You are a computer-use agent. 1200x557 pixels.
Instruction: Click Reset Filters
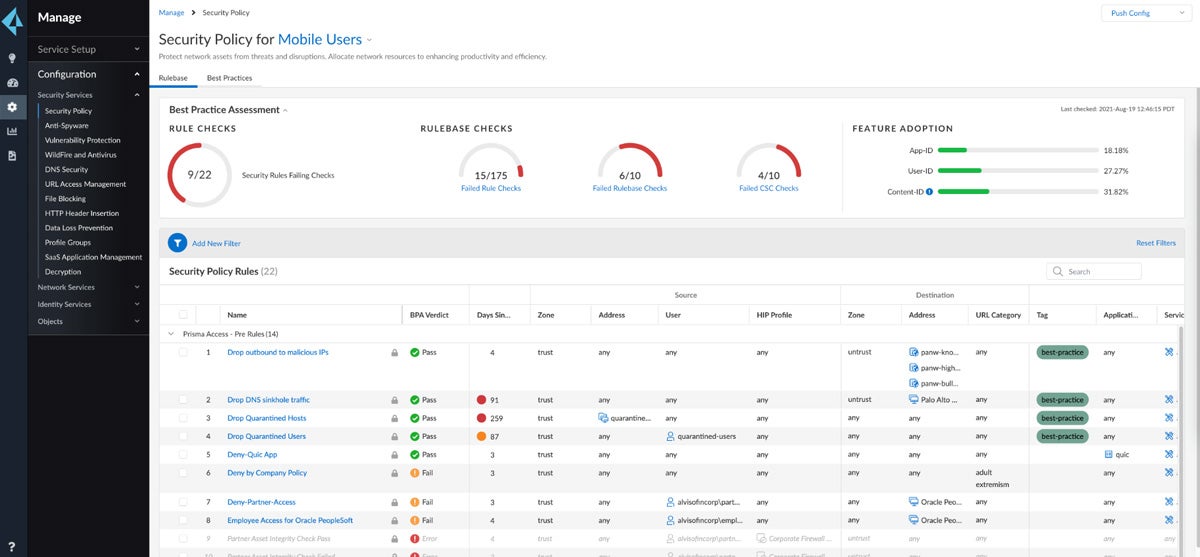pyautogui.click(x=1156, y=243)
